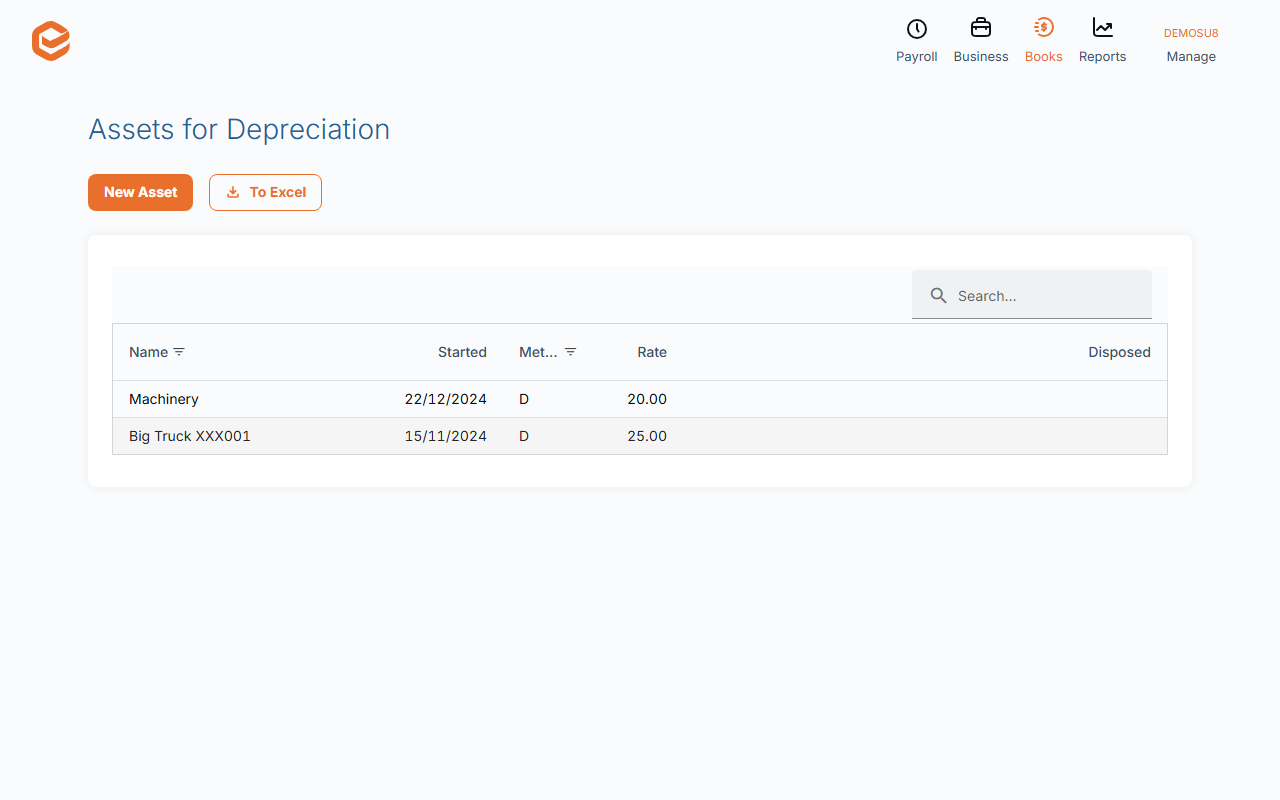1280x800 pixels.
Task: Click the 20.00 rate cell
Action: (x=647, y=399)
